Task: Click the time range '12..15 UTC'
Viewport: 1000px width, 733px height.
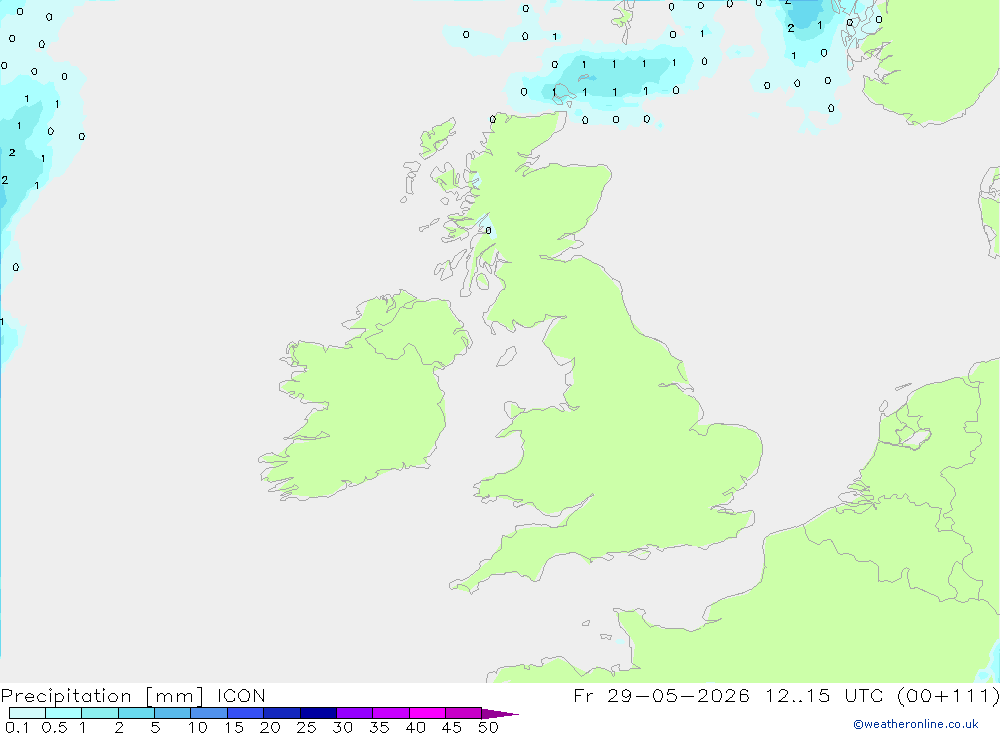Action: point(825,695)
